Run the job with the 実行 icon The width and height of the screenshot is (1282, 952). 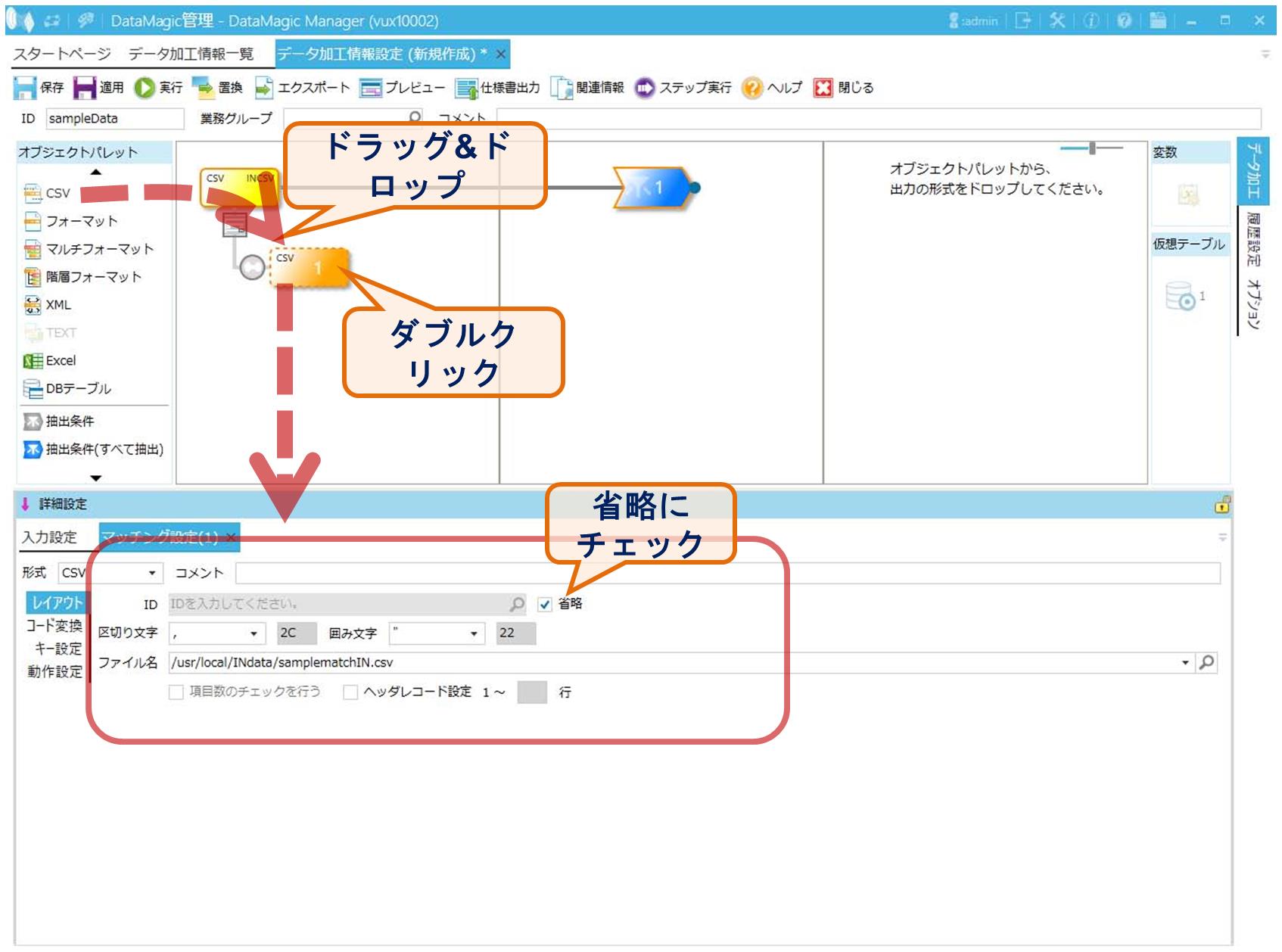(x=144, y=88)
